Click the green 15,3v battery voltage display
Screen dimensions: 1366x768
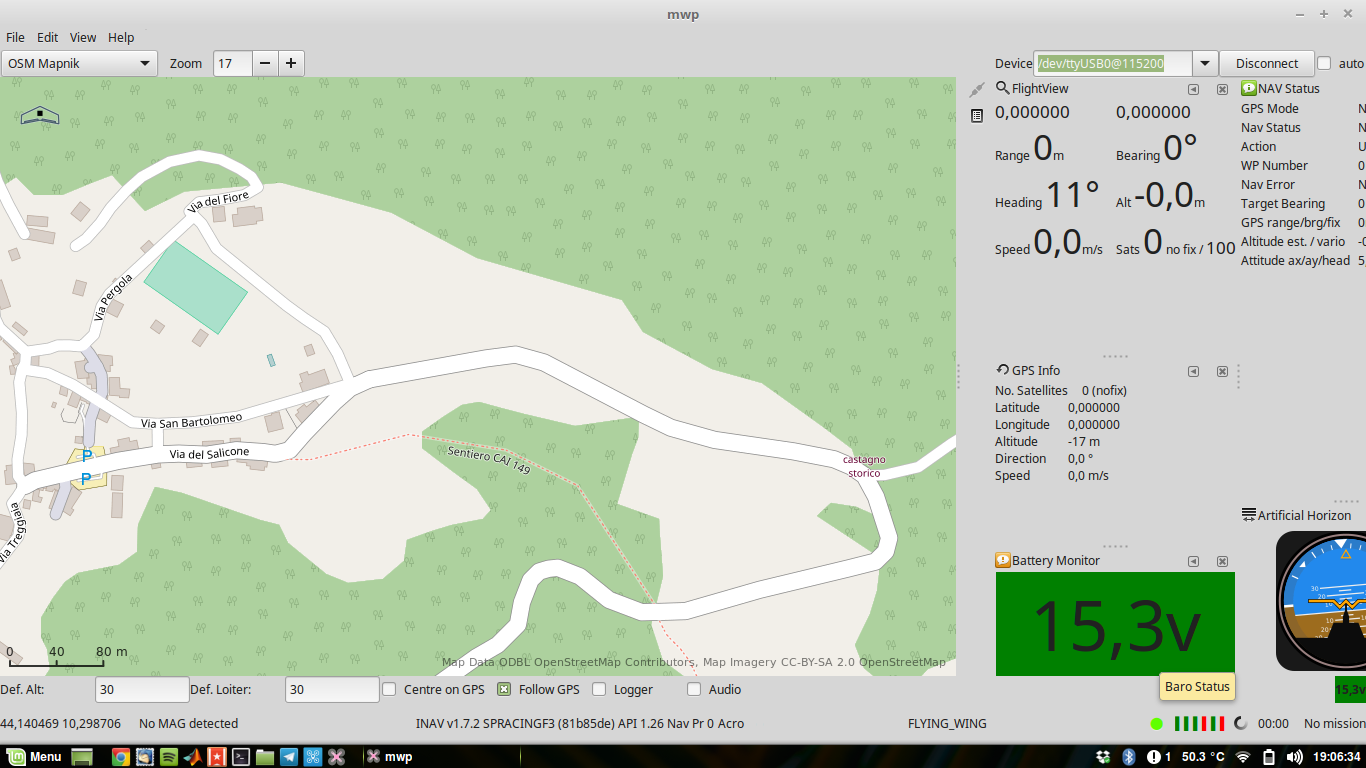(x=1115, y=624)
